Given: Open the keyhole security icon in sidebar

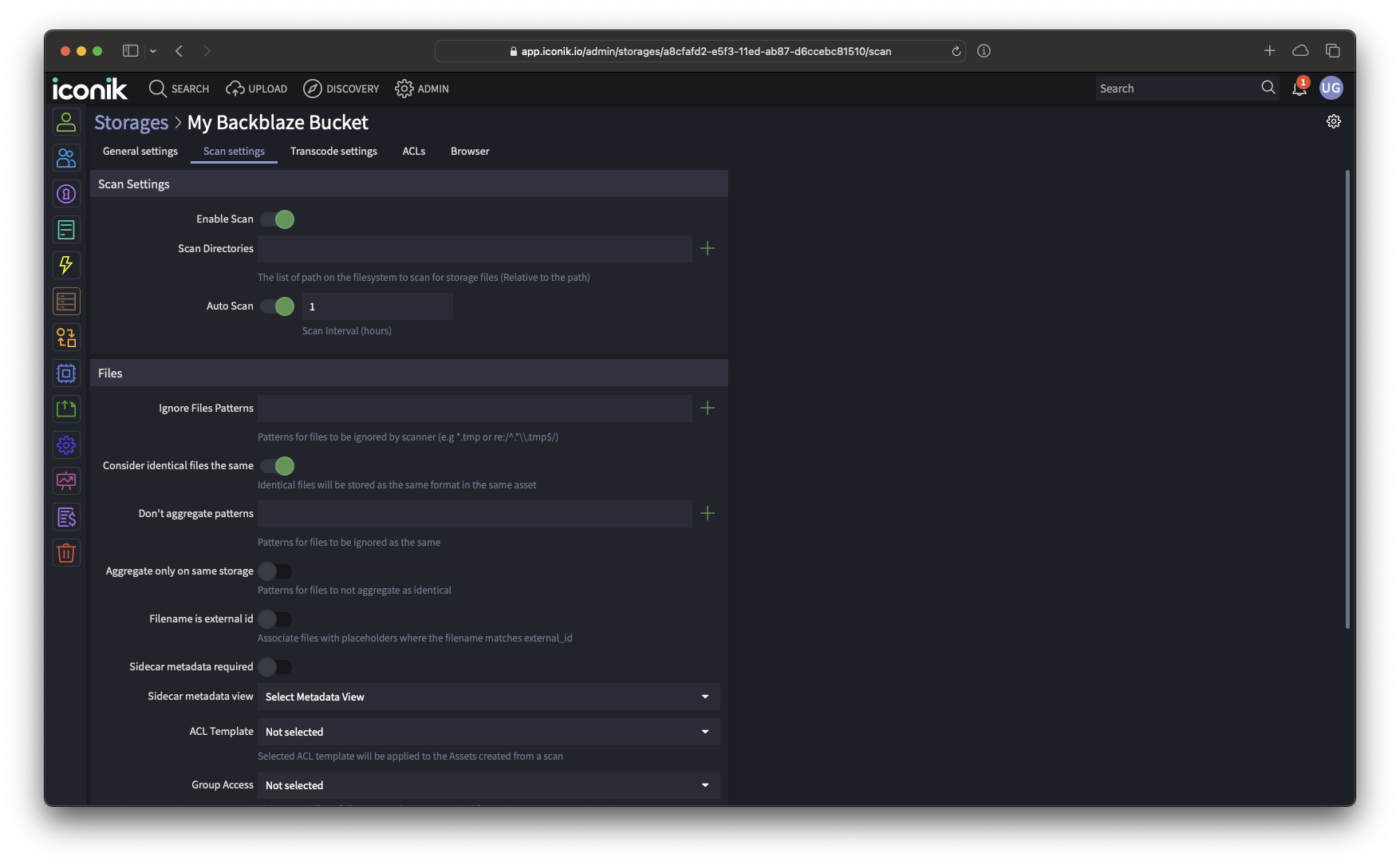Looking at the screenshot, I should [x=66, y=194].
